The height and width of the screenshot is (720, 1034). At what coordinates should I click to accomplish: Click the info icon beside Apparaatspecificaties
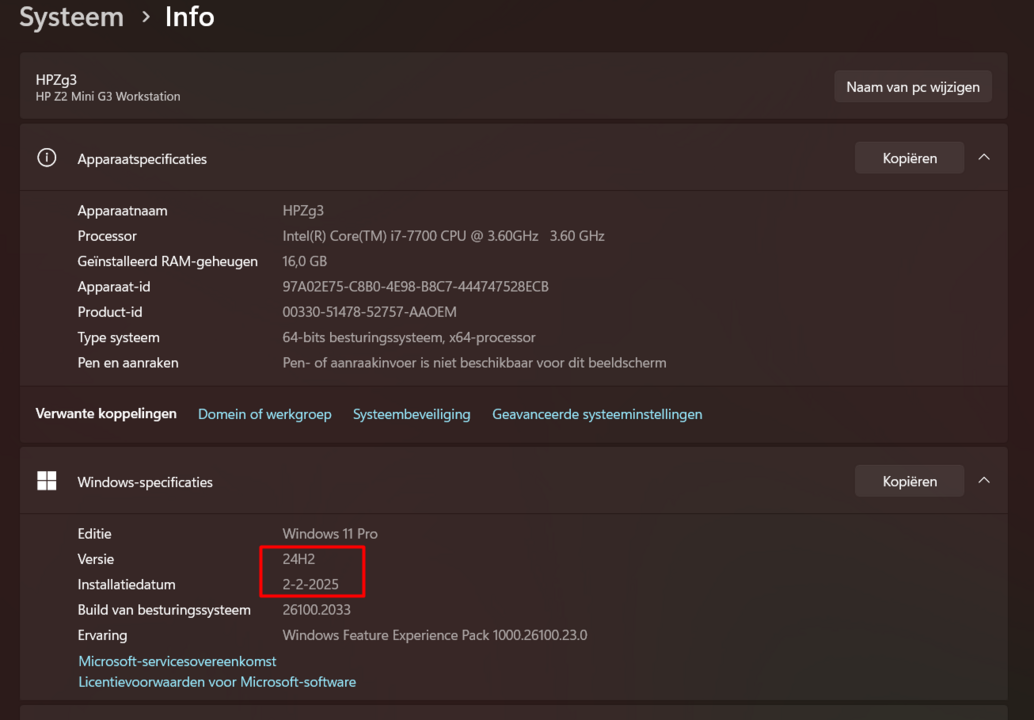[46, 158]
